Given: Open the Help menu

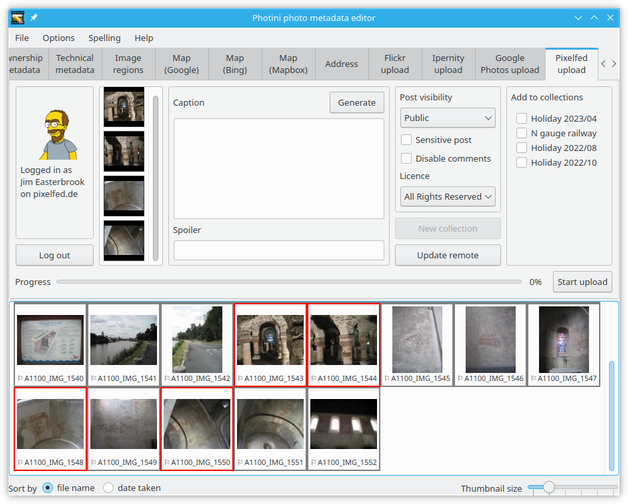Looking at the screenshot, I should click(x=144, y=38).
